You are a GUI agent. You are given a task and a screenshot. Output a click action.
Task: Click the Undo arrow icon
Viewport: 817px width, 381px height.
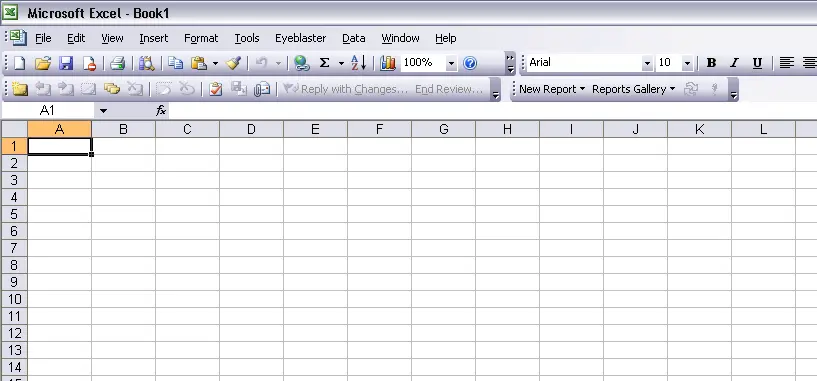262,63
